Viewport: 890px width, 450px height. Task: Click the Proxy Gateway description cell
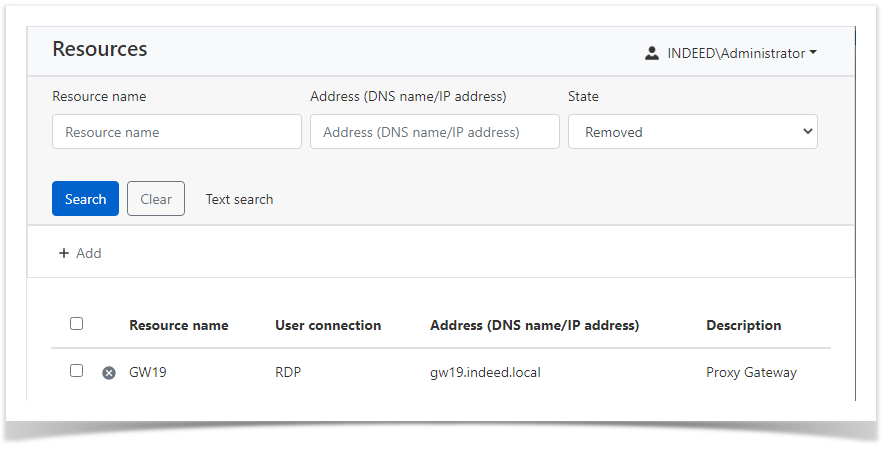[751, 372]
